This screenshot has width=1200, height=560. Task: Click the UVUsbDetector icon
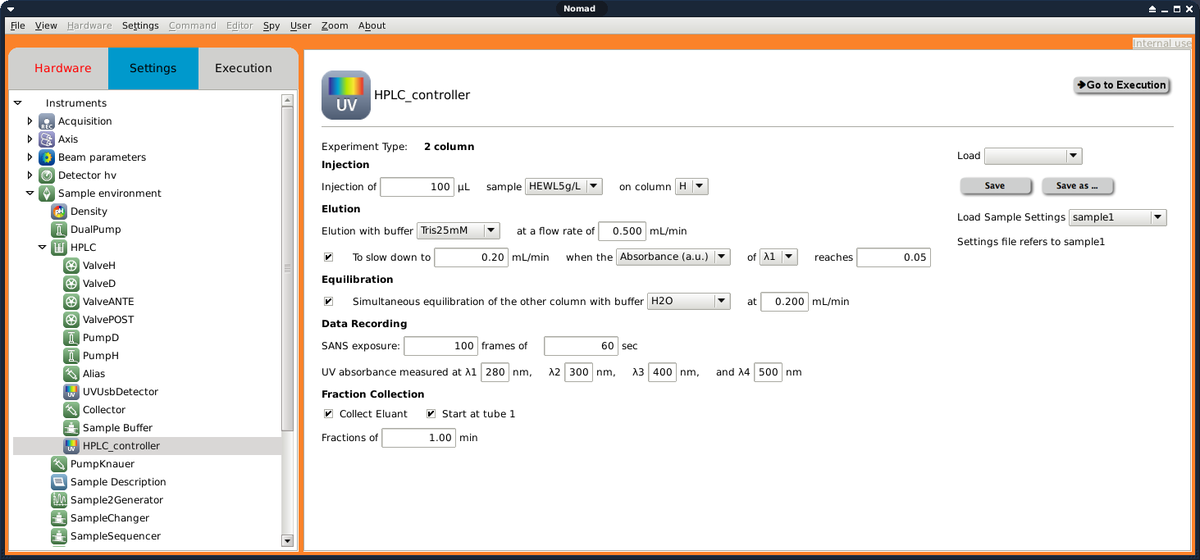click(x=71, y=392)
